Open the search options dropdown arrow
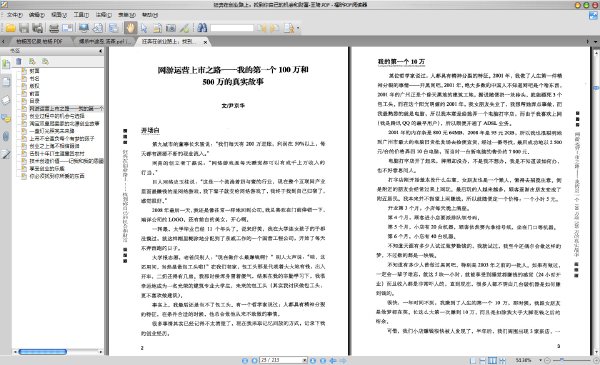600x365 pixels. [x=298, y=28]
